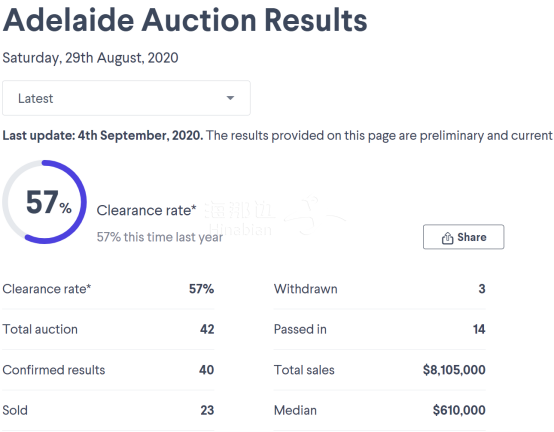Click the 57% clearance rate circle
This screenshot has height=432, width=554.
coord(45,202)
